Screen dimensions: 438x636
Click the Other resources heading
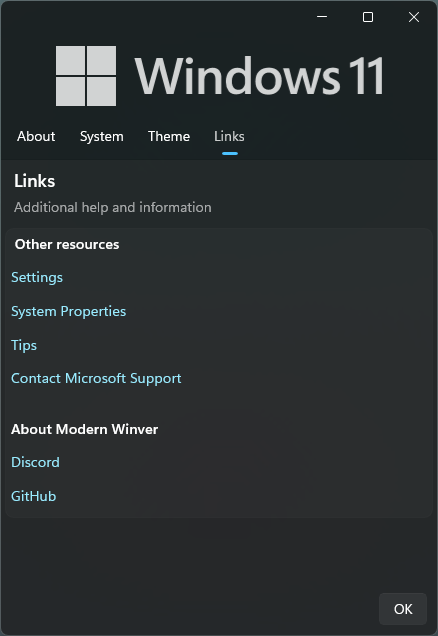click(x=67, y=245)
